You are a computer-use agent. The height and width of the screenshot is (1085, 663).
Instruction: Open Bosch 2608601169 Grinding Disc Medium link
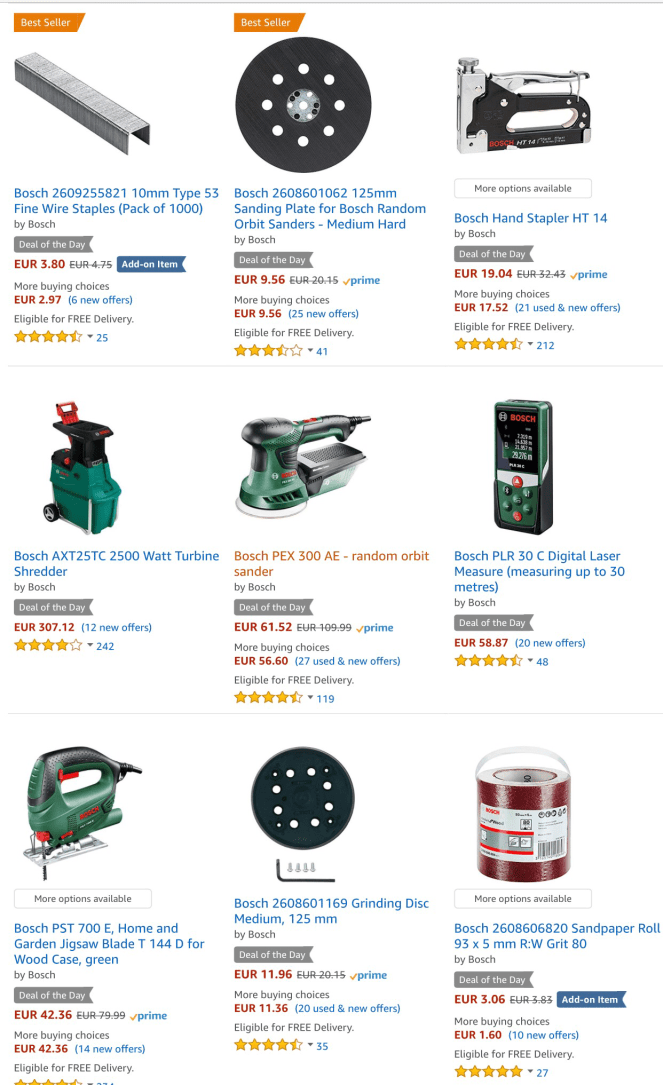pos(332,911)
